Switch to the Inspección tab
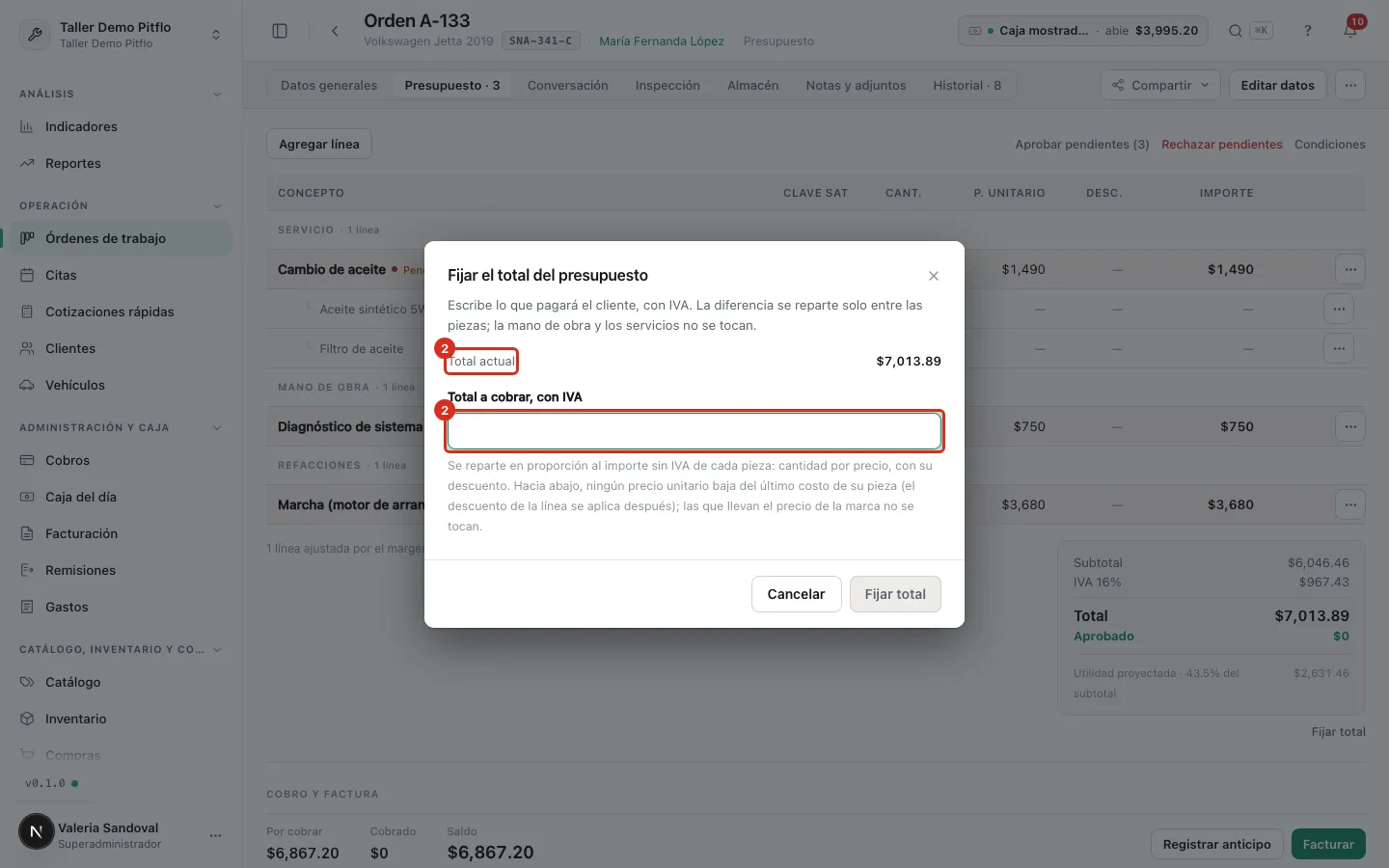 (x=667, y=85)
